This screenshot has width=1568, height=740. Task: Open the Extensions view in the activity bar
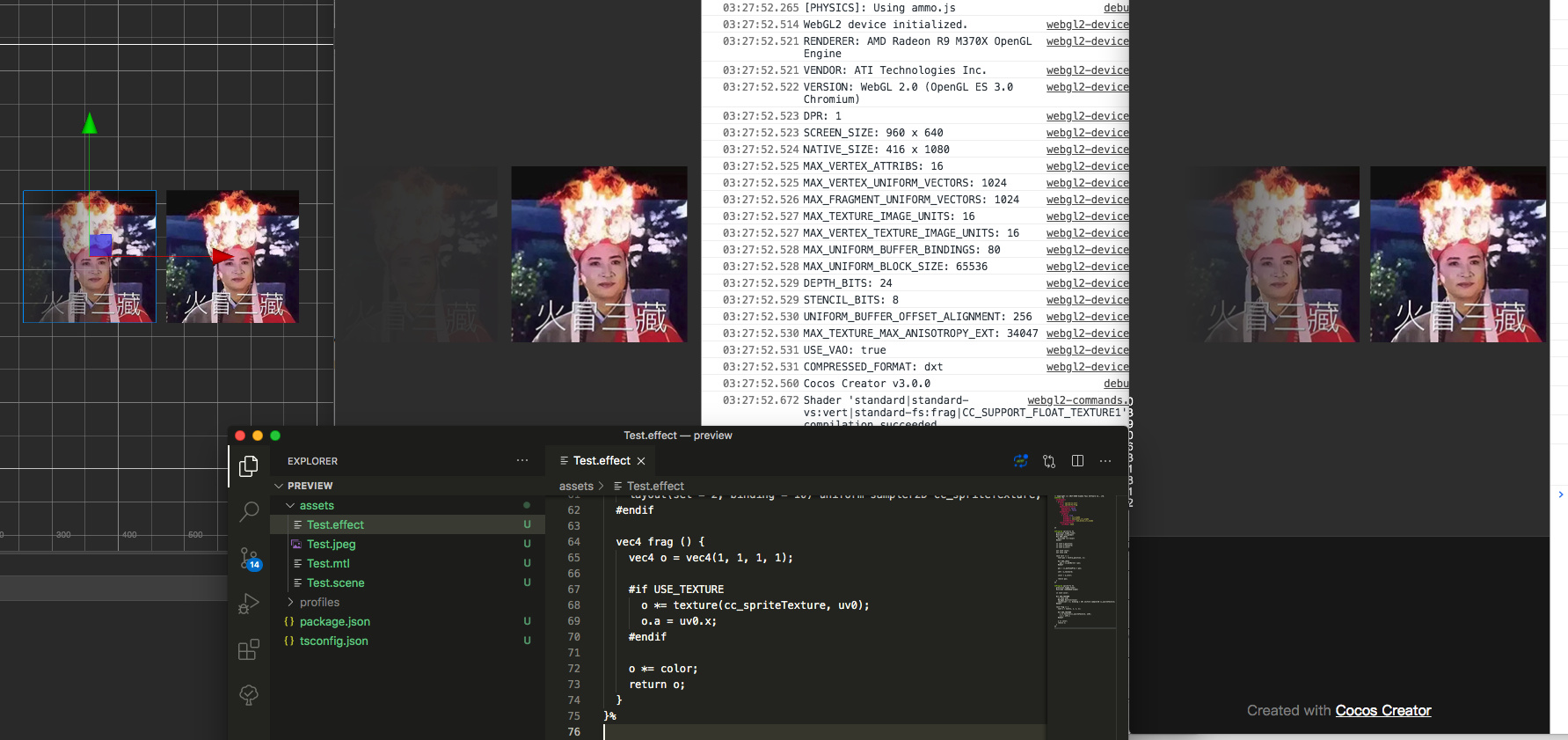coord(249,649)
